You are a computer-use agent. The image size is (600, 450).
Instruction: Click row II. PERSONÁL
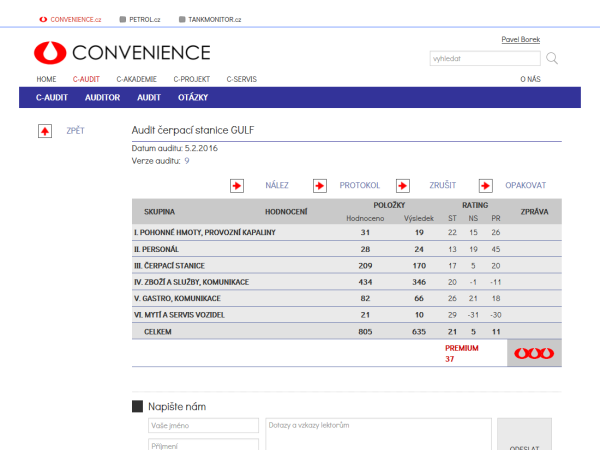(347, 249)
